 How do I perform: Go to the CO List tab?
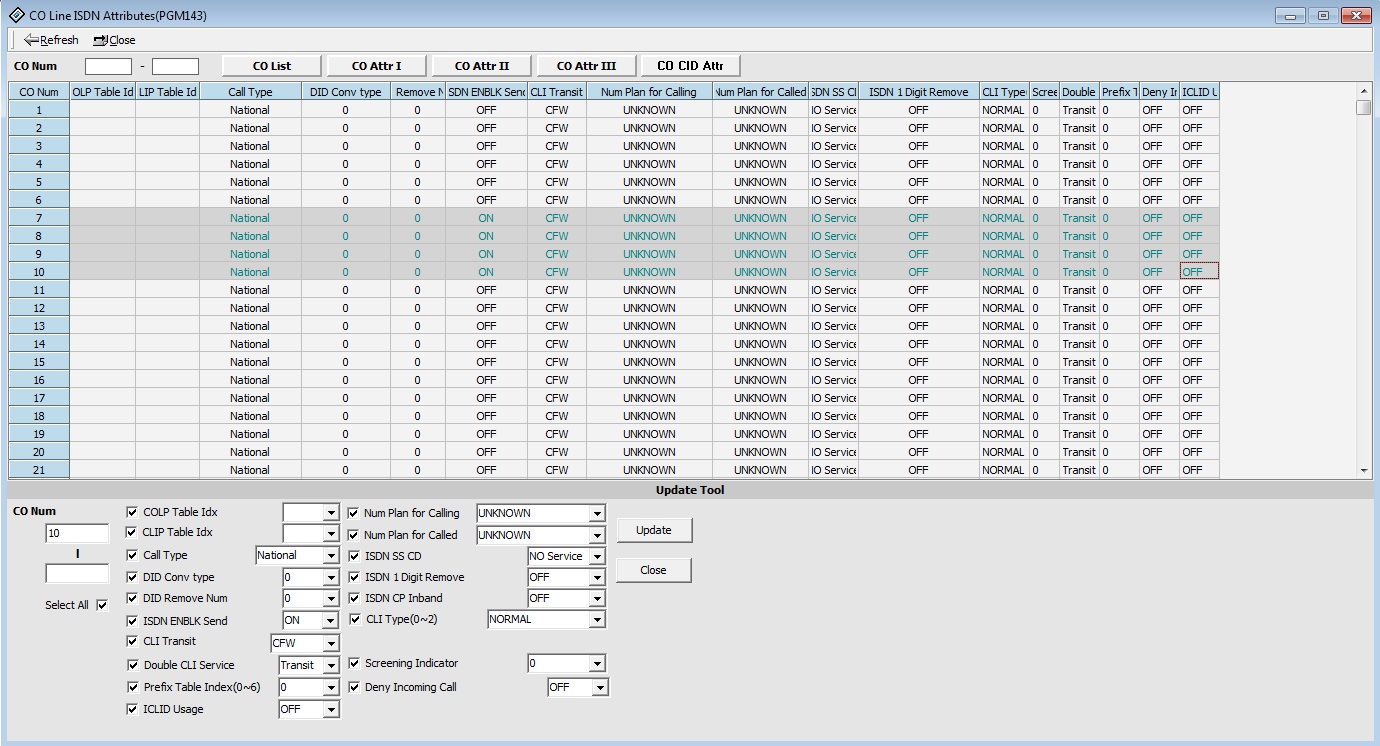[x=272, y=66]
